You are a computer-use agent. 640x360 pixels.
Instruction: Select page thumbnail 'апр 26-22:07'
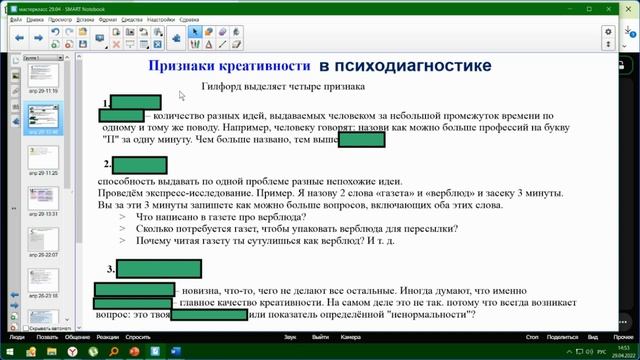tap(43, 239)
